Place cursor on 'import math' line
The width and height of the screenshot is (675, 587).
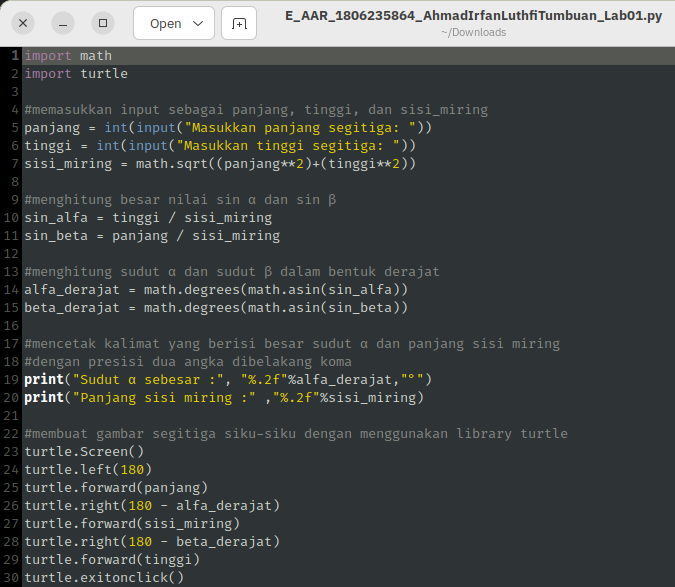point(68,56)
